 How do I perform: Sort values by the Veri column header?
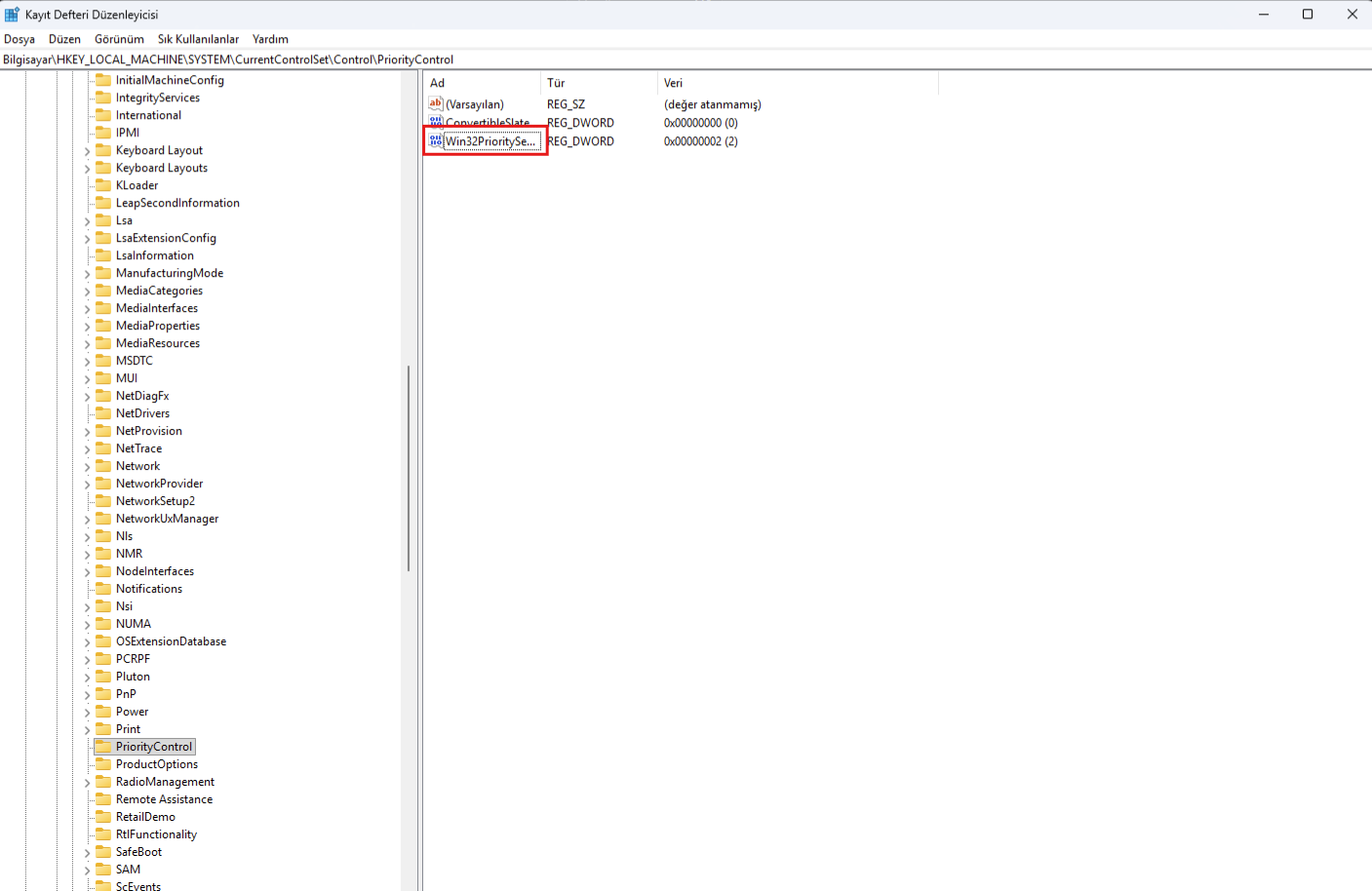pyautogui.click(x=798, y=83)
